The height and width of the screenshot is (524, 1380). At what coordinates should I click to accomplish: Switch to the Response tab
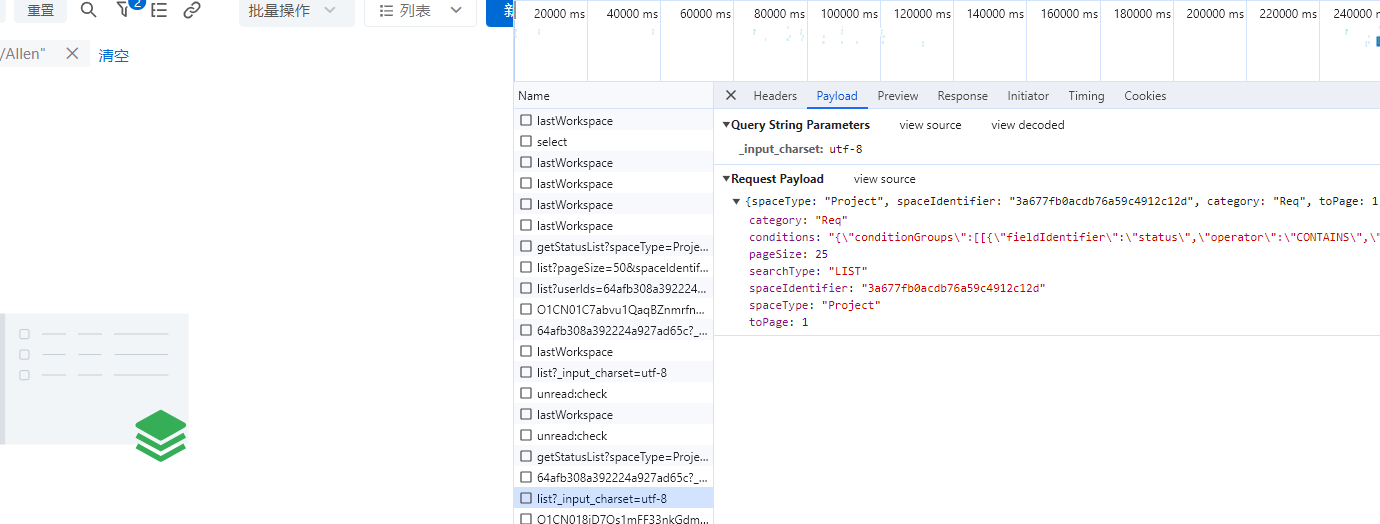962,96
